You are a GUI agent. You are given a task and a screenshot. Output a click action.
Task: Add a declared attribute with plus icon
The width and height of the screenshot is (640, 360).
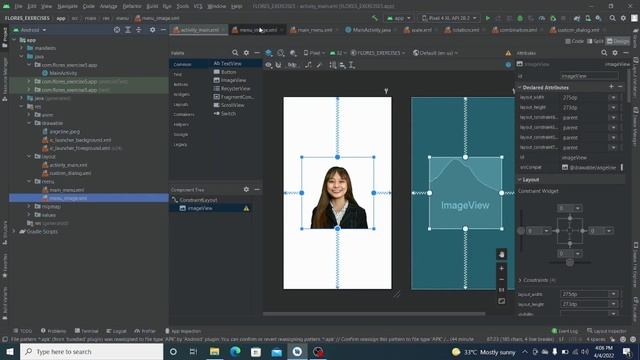click(611, 87)
